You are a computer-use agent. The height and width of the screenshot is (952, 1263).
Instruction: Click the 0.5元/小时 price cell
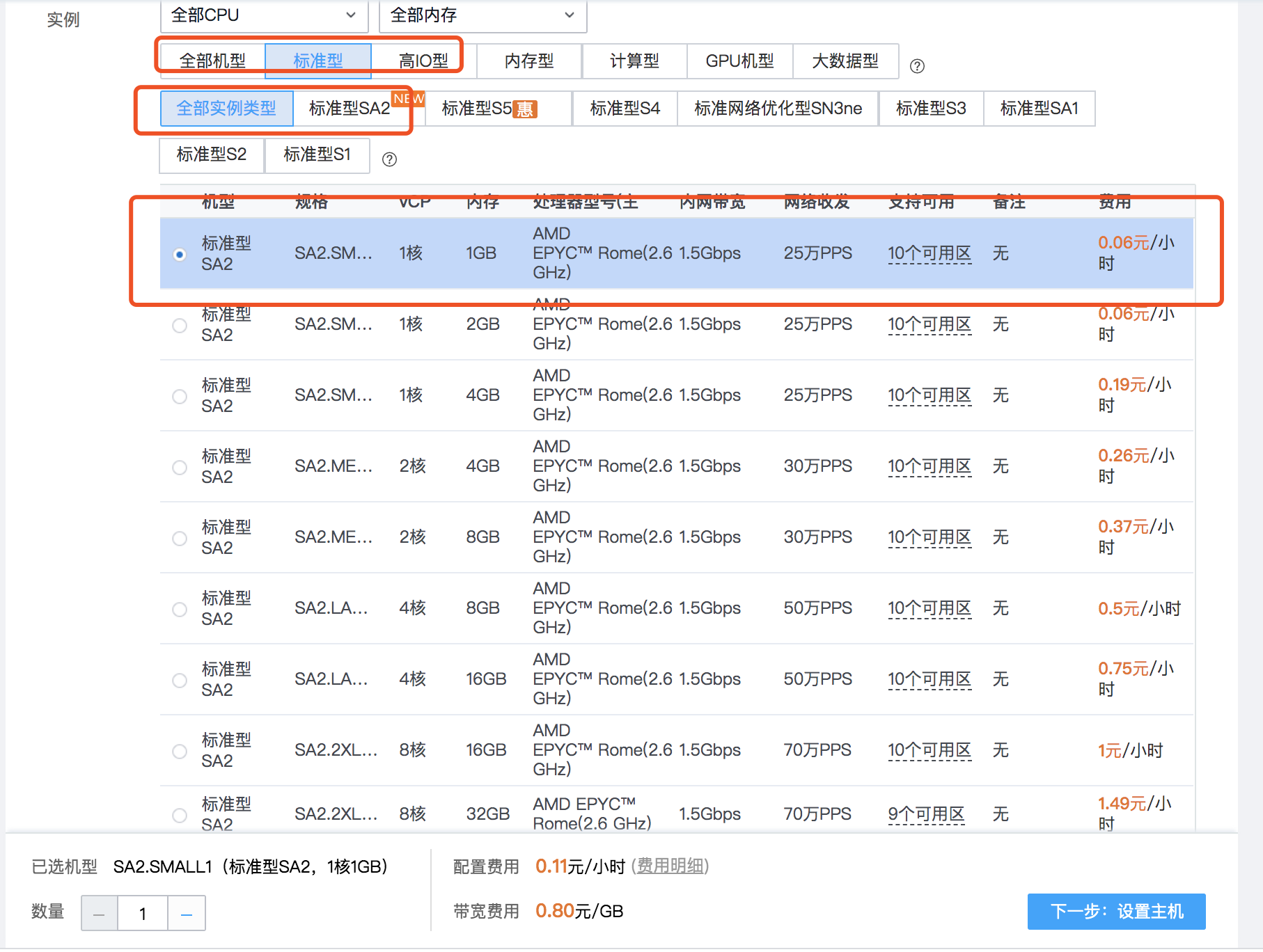click(x=1140, y=609)
